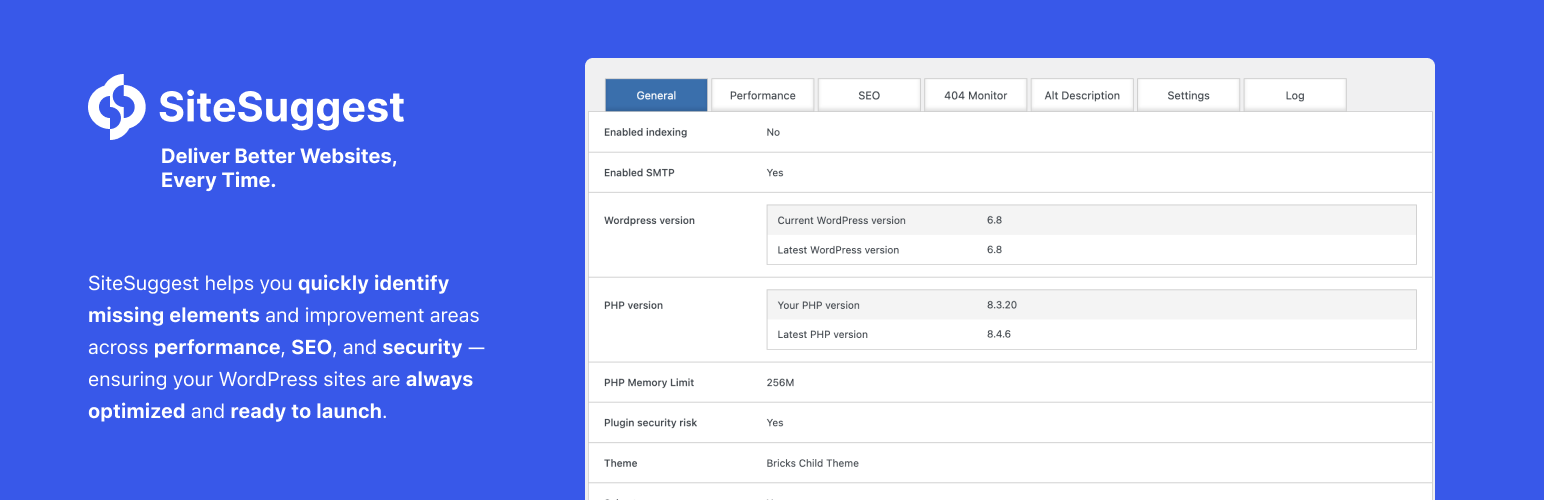The width and height of the screenshot is (1544, 500).
Task: Switch to the Performance tab
Action: [x=762, y=95]
